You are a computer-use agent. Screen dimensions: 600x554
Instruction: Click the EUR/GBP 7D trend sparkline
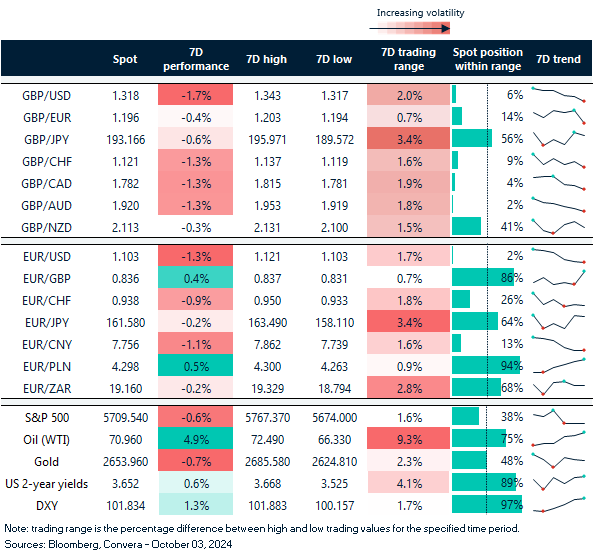pos(558,276)
